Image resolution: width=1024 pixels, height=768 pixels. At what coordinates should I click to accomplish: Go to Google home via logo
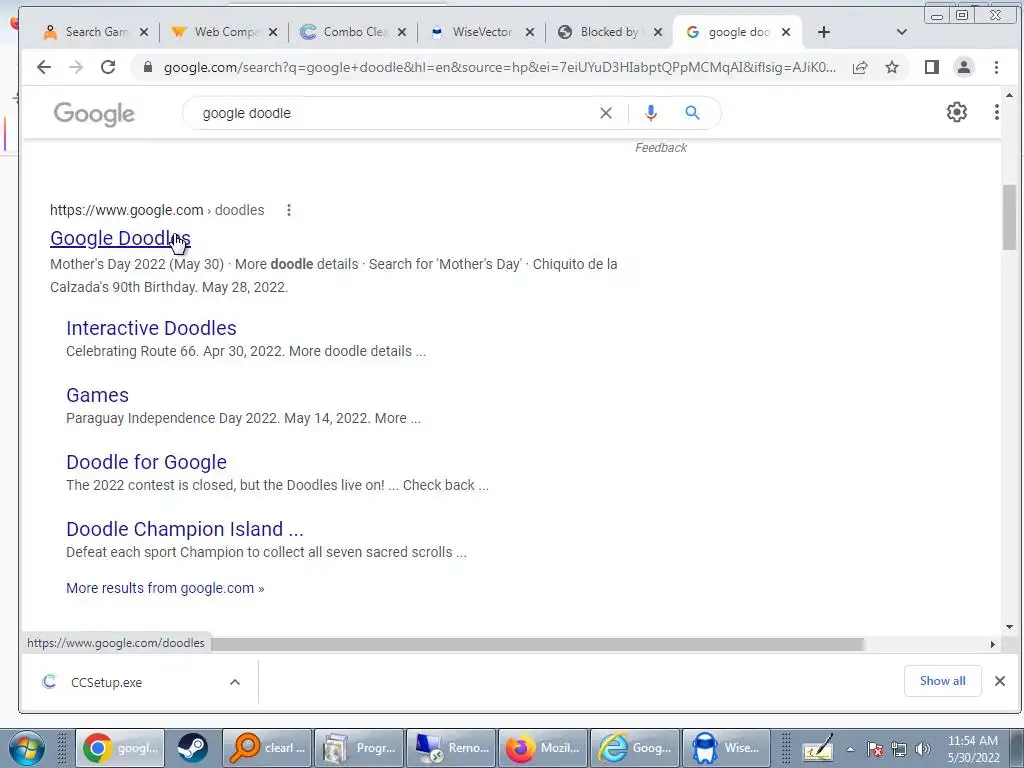94,114
